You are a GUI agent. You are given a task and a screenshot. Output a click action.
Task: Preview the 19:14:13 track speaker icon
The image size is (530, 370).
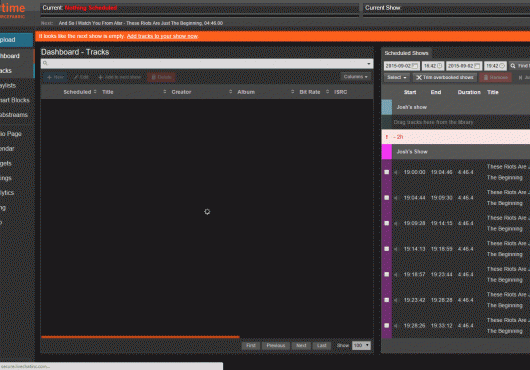[x=395, y=249]
